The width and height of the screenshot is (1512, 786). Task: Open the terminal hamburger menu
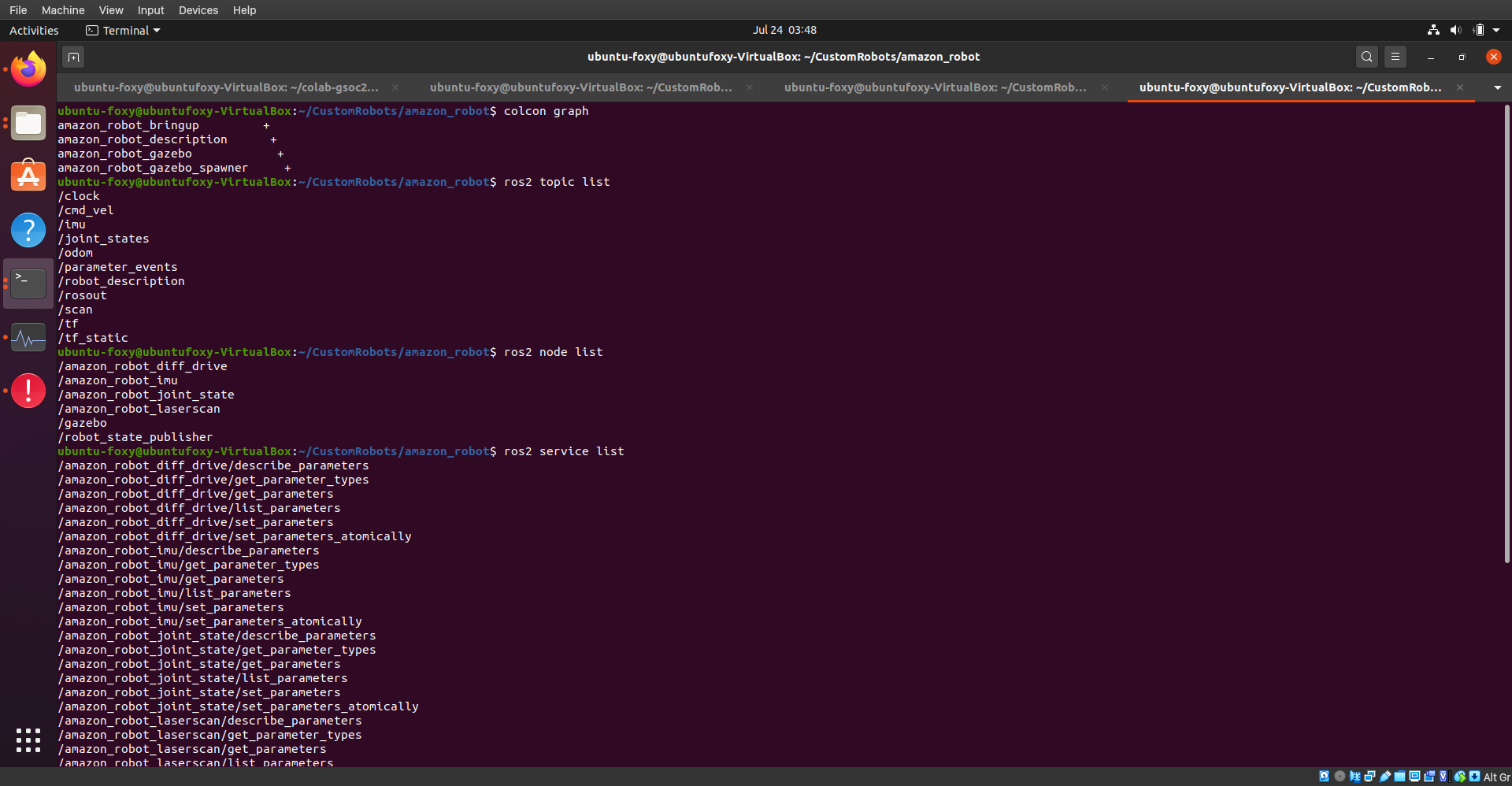(1395, 57)
